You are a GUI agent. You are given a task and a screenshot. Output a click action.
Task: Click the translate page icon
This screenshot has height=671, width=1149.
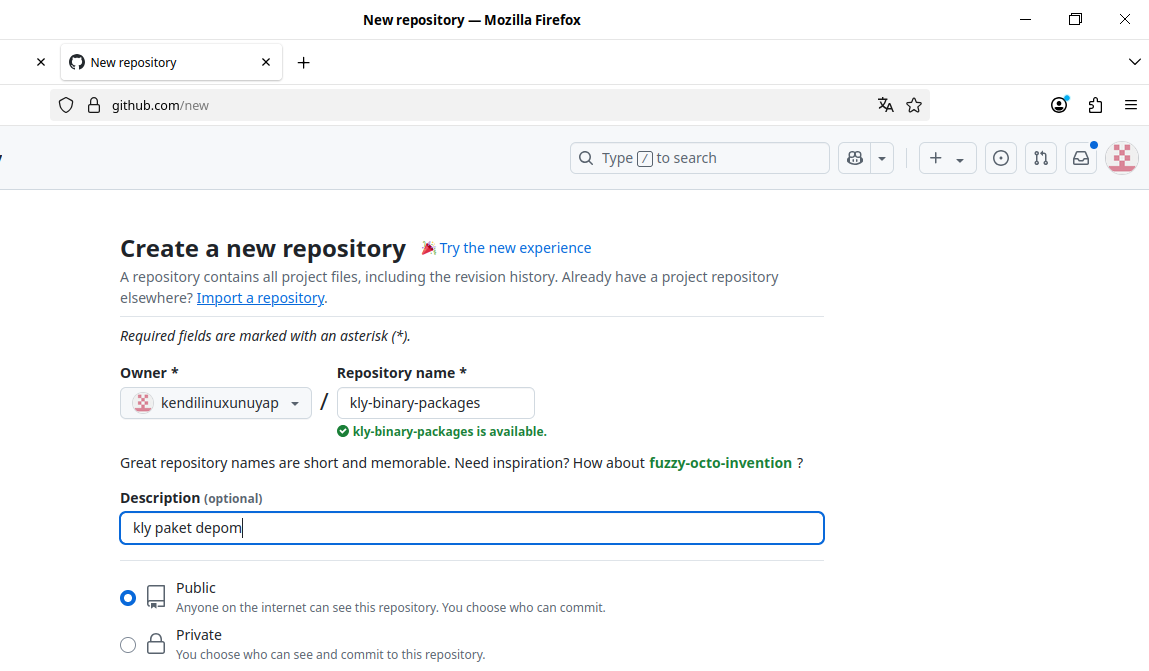point(885,105)
